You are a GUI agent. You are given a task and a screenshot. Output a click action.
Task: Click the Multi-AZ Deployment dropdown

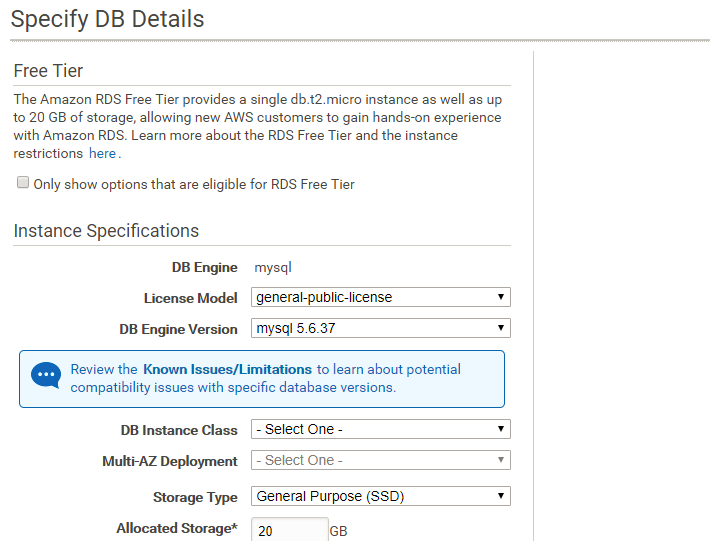pos(380,460)
